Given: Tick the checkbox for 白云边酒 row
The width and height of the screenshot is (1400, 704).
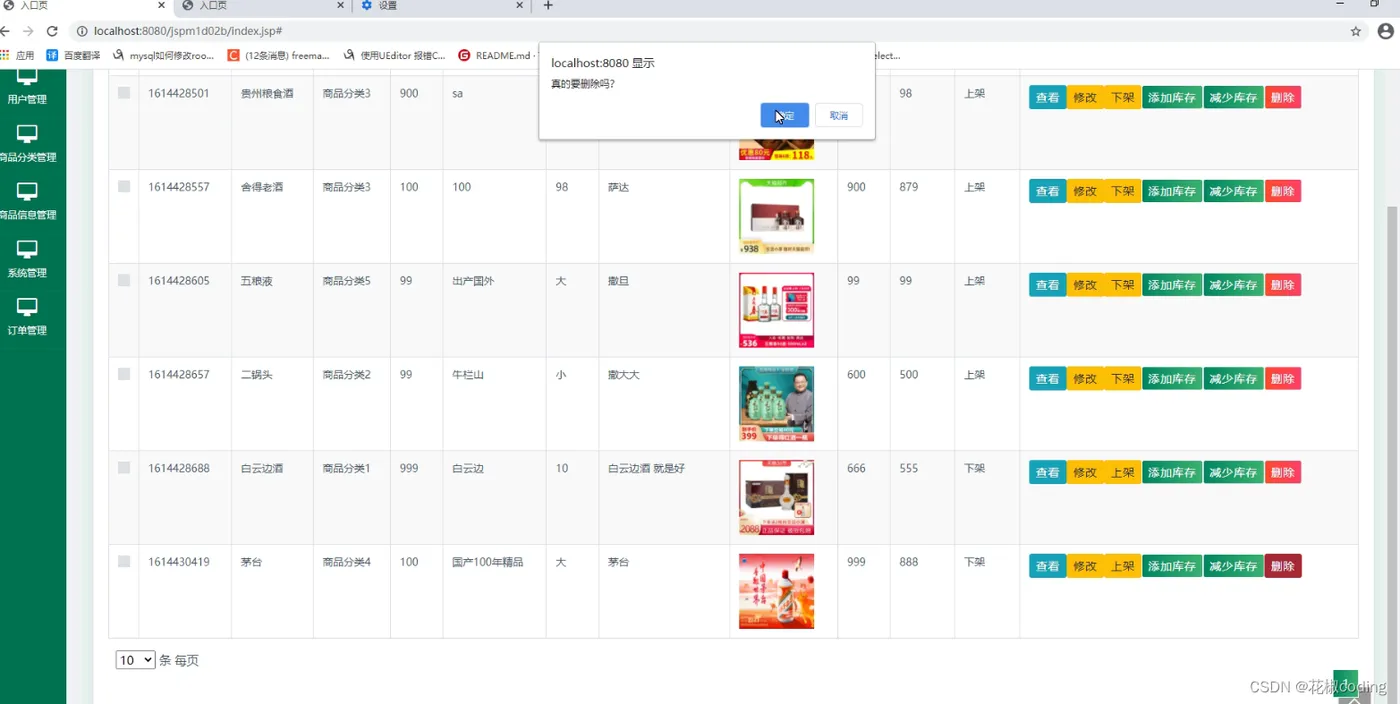Looking at the screenshot, I should tap(124, 467).
